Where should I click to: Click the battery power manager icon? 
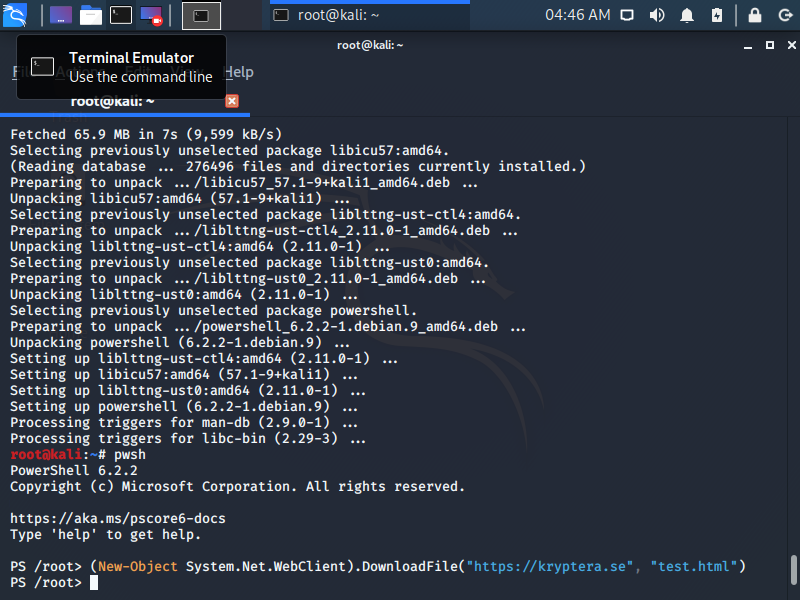pyautogui.click(x=716, y=15)
